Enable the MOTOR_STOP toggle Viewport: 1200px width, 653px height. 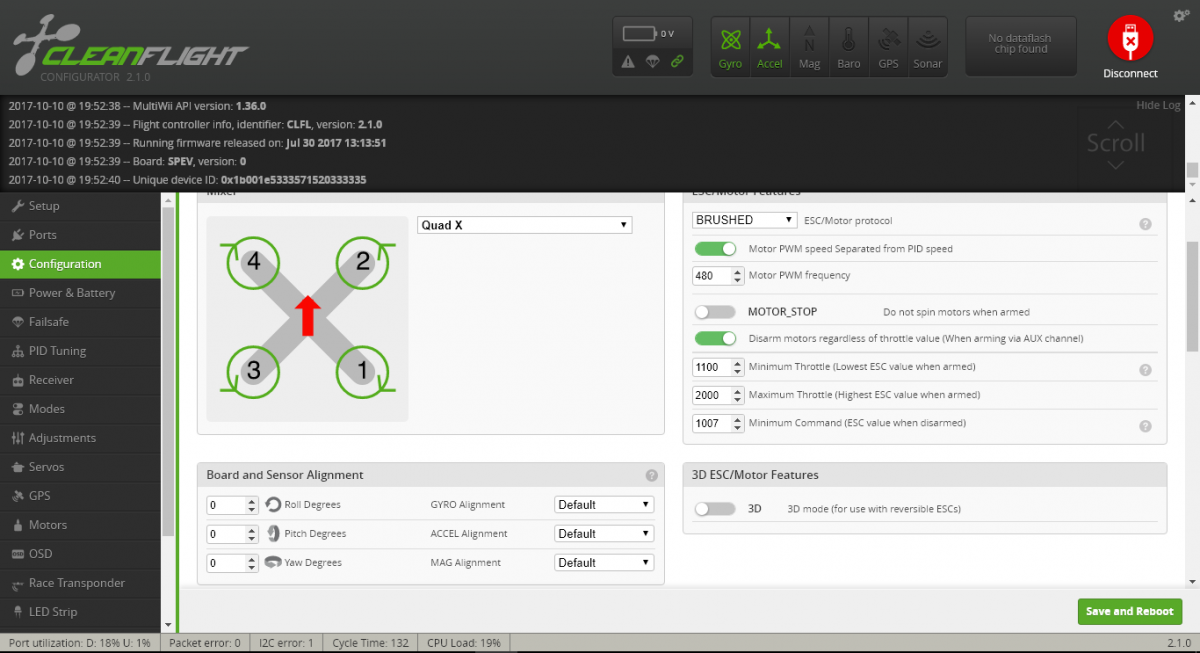point(715,312)
